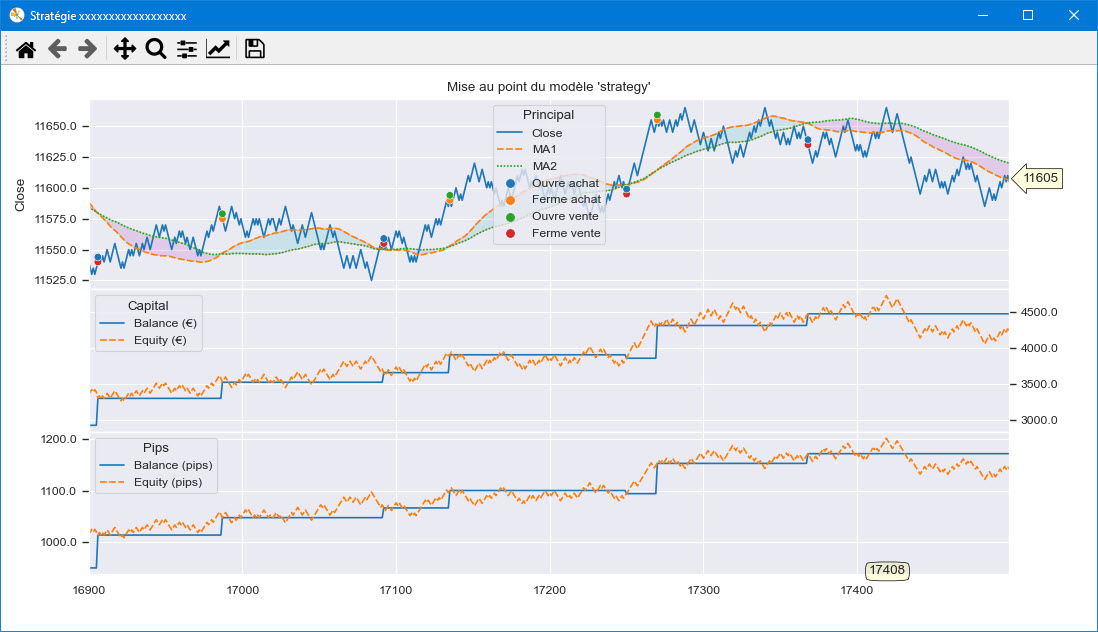1098x632 pixels.
Task: Save the figure with floppy disk icon
Action: pos(255,49)
